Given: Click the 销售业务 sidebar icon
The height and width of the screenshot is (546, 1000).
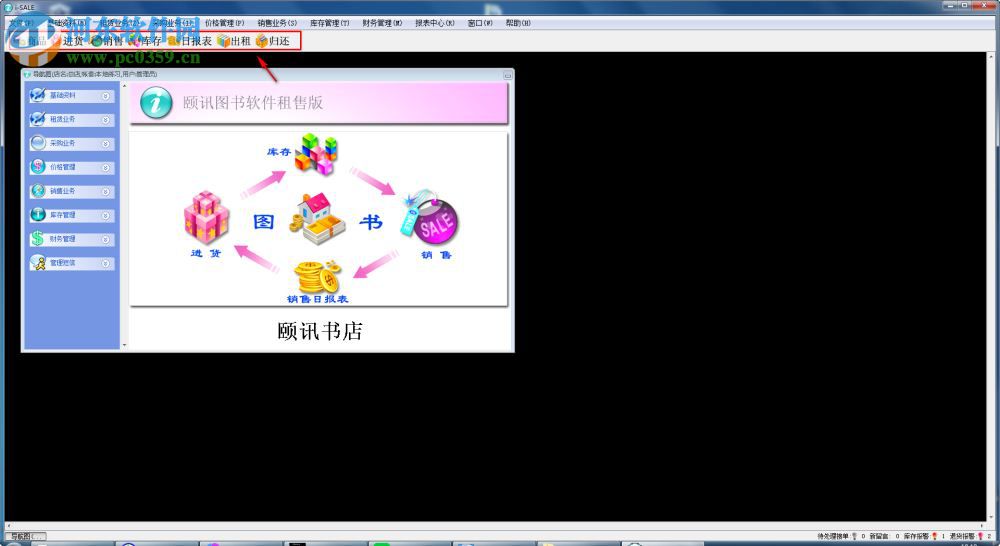Looking at the screenshot, I should pyautogui.click(x=38, y=191).
